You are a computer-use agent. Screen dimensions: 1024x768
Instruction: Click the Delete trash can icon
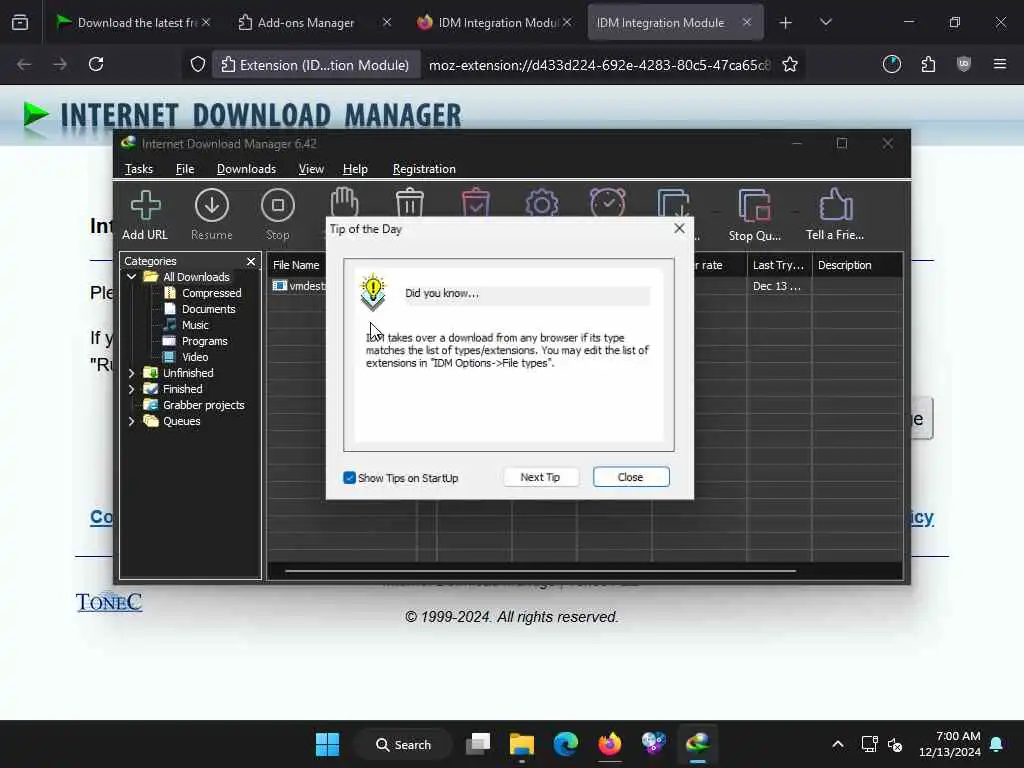point(410,202)
